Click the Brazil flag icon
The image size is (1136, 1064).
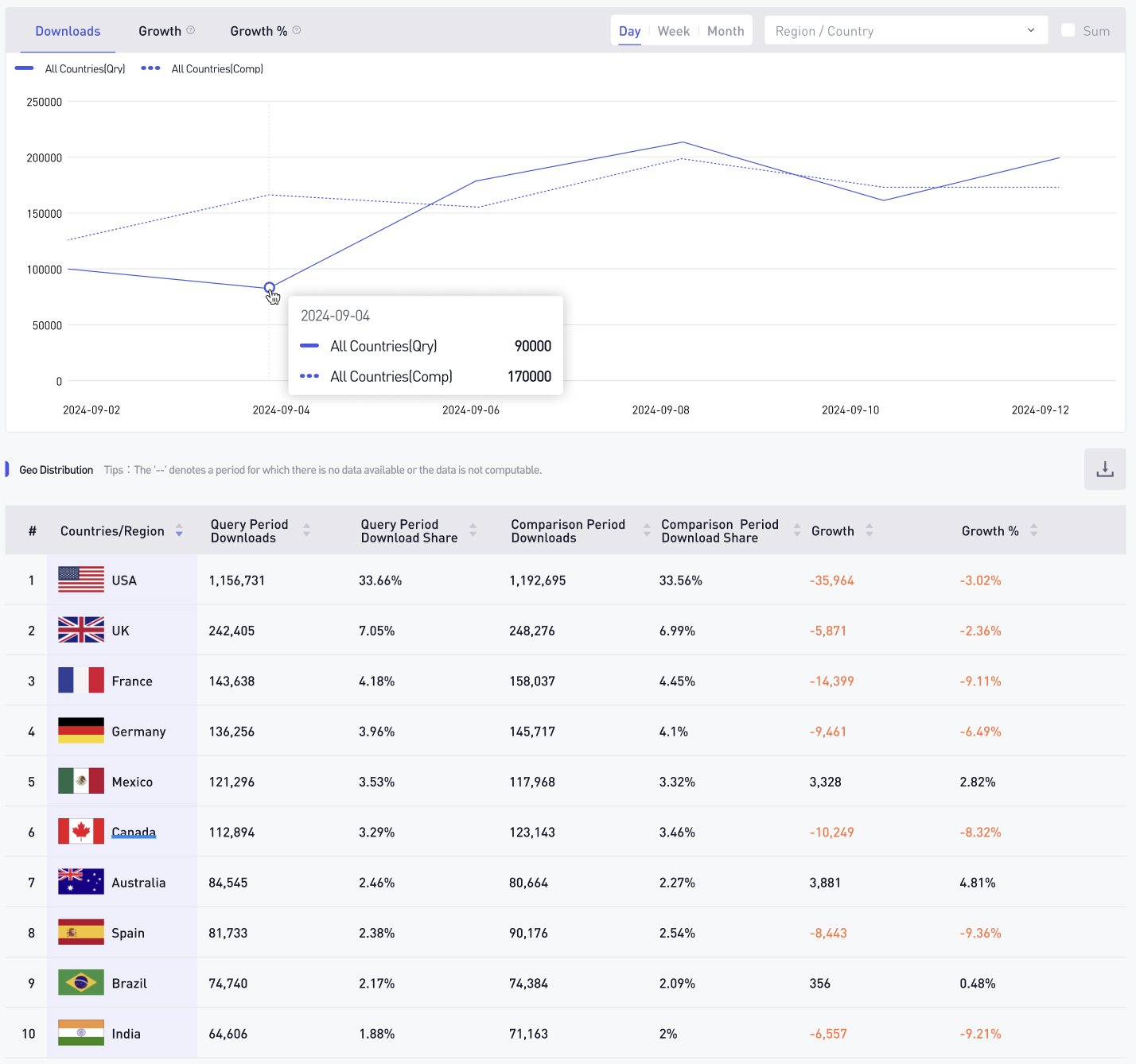pos(81,983)
